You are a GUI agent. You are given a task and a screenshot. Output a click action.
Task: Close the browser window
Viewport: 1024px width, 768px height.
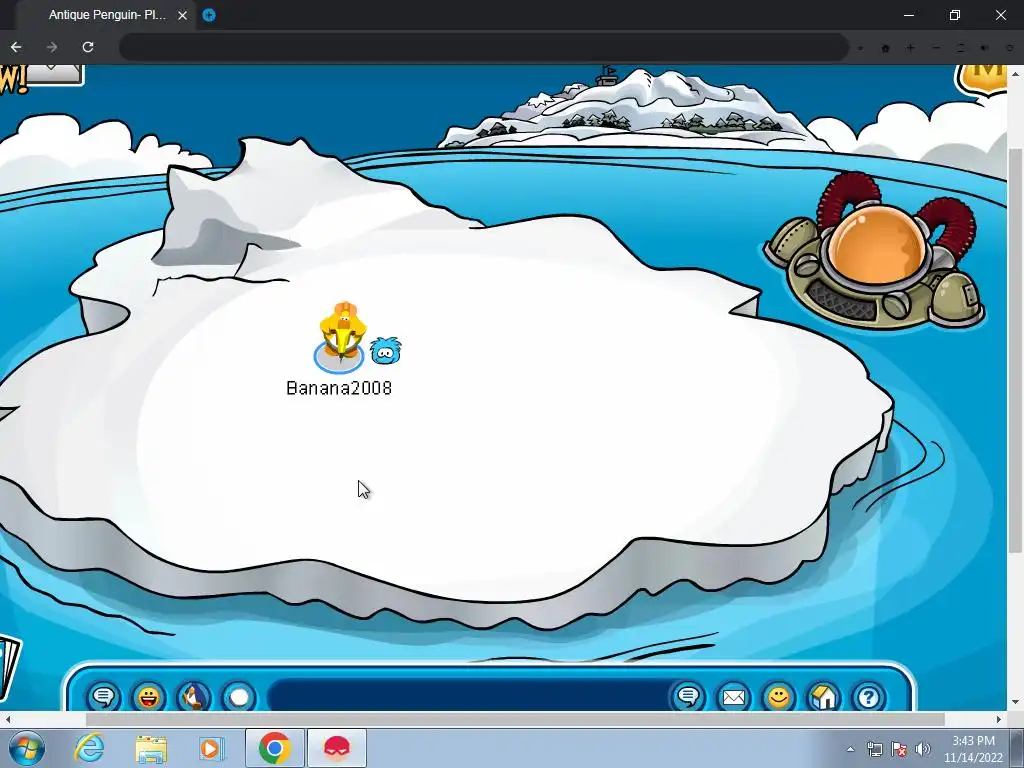pos(1000,15)
